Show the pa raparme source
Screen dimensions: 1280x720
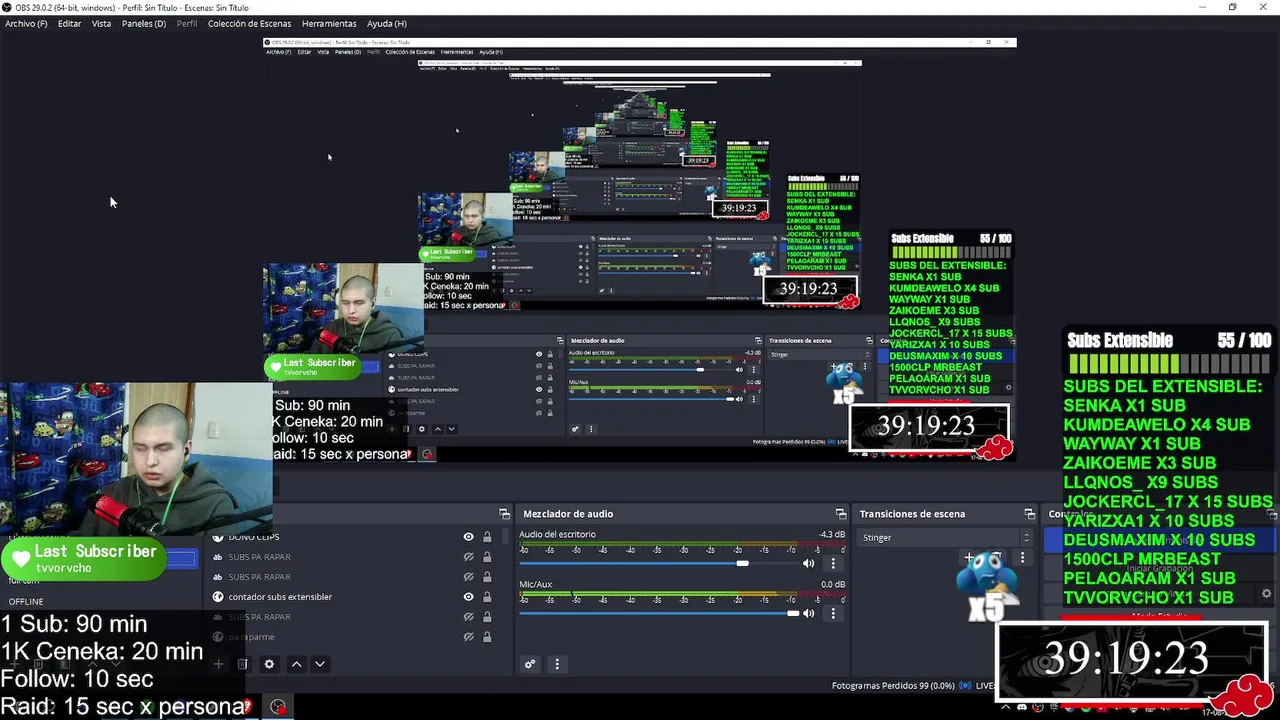click(x=468, y=637)
